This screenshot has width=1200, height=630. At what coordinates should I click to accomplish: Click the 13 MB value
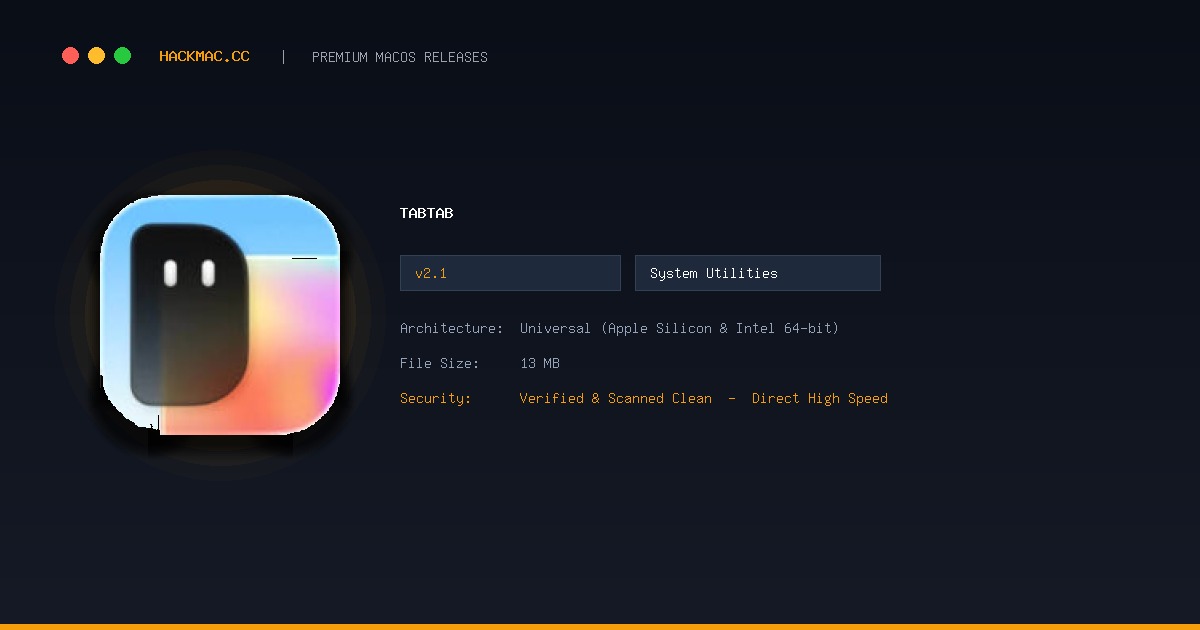(x=540, y=363)
